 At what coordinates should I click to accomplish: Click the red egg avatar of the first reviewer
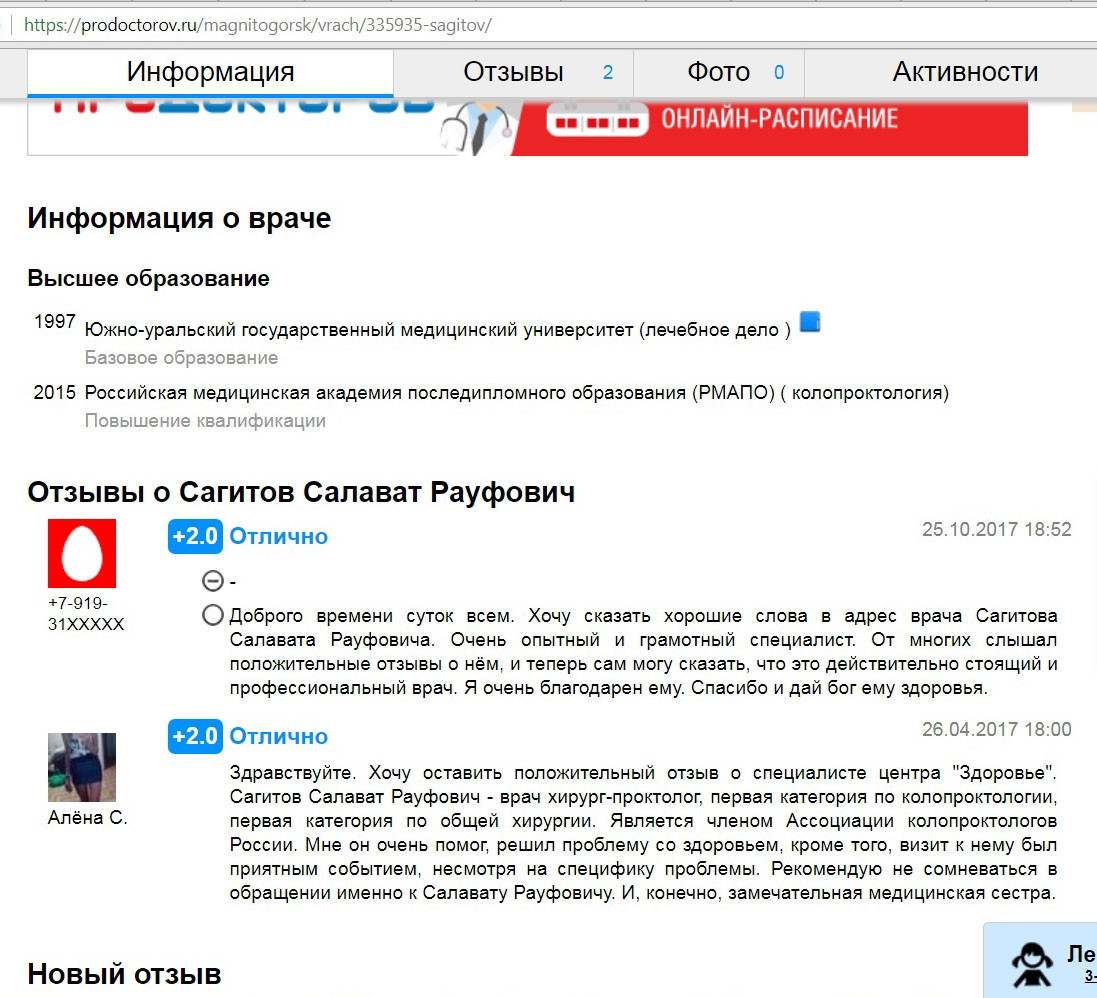[82, 554]
